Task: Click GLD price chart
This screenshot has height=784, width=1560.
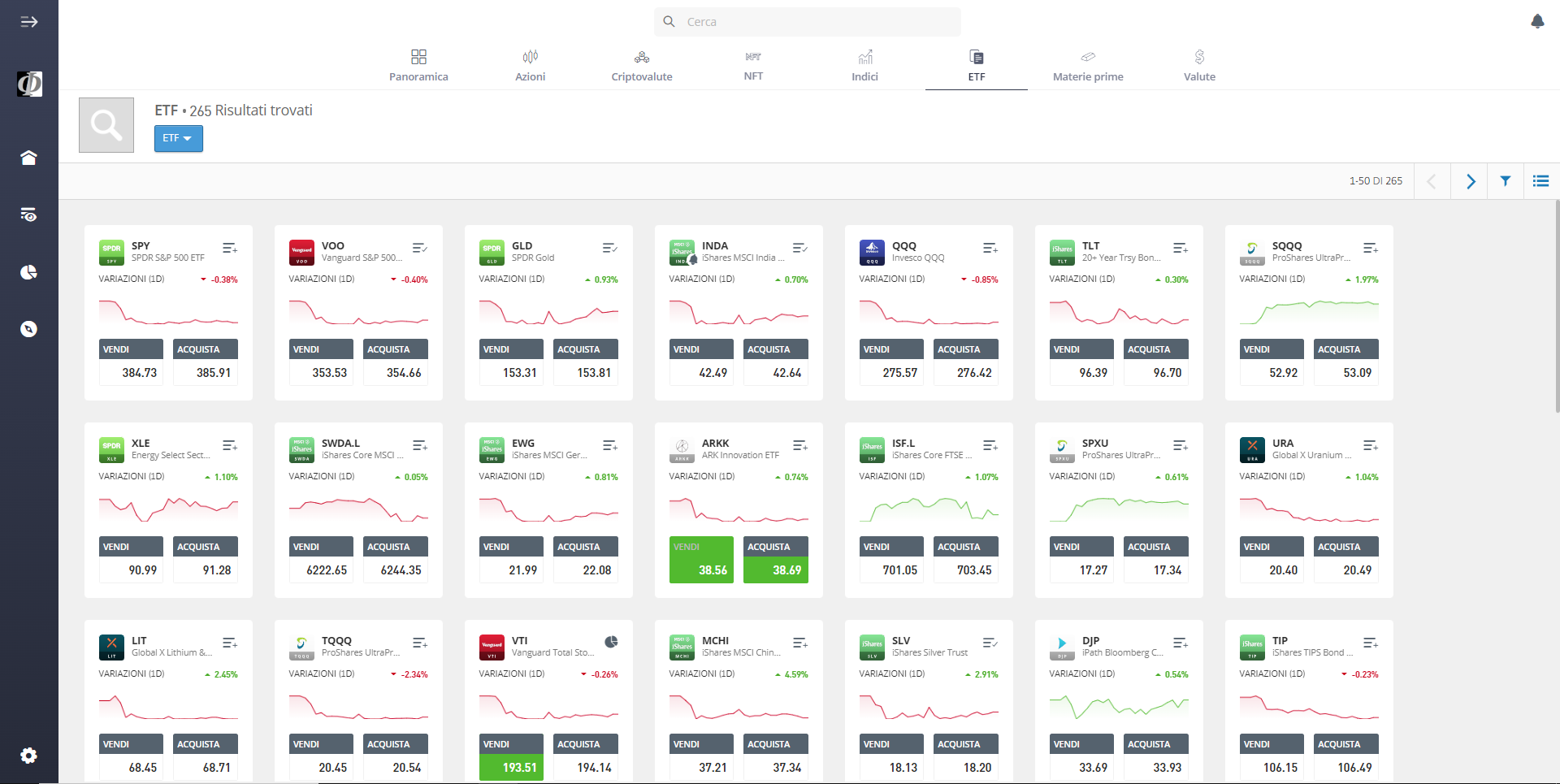Action: coord(548,312)
